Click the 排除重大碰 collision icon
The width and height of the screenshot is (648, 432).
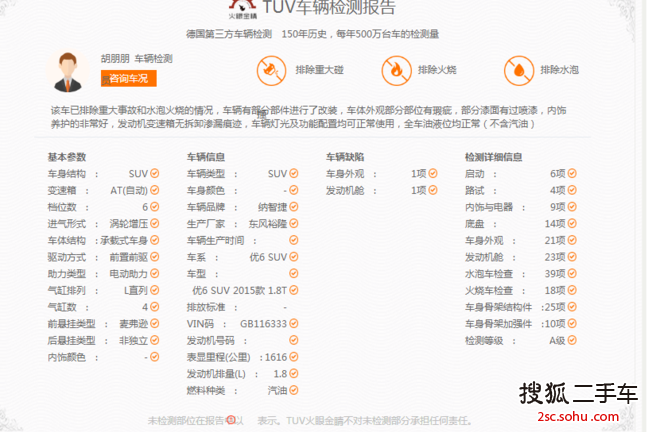(x=272, y=71)
